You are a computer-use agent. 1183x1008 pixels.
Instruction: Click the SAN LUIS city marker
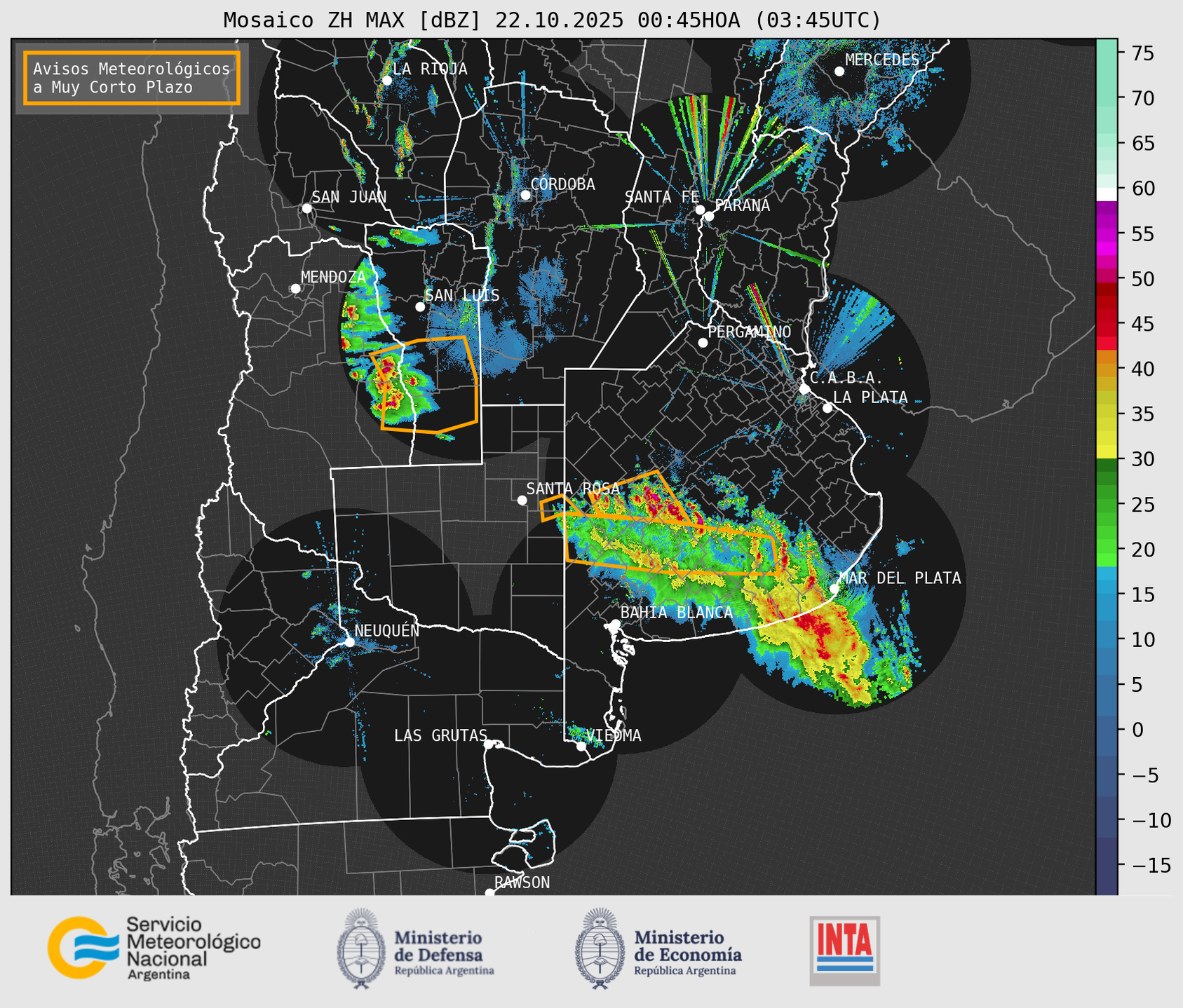(420, 307)
